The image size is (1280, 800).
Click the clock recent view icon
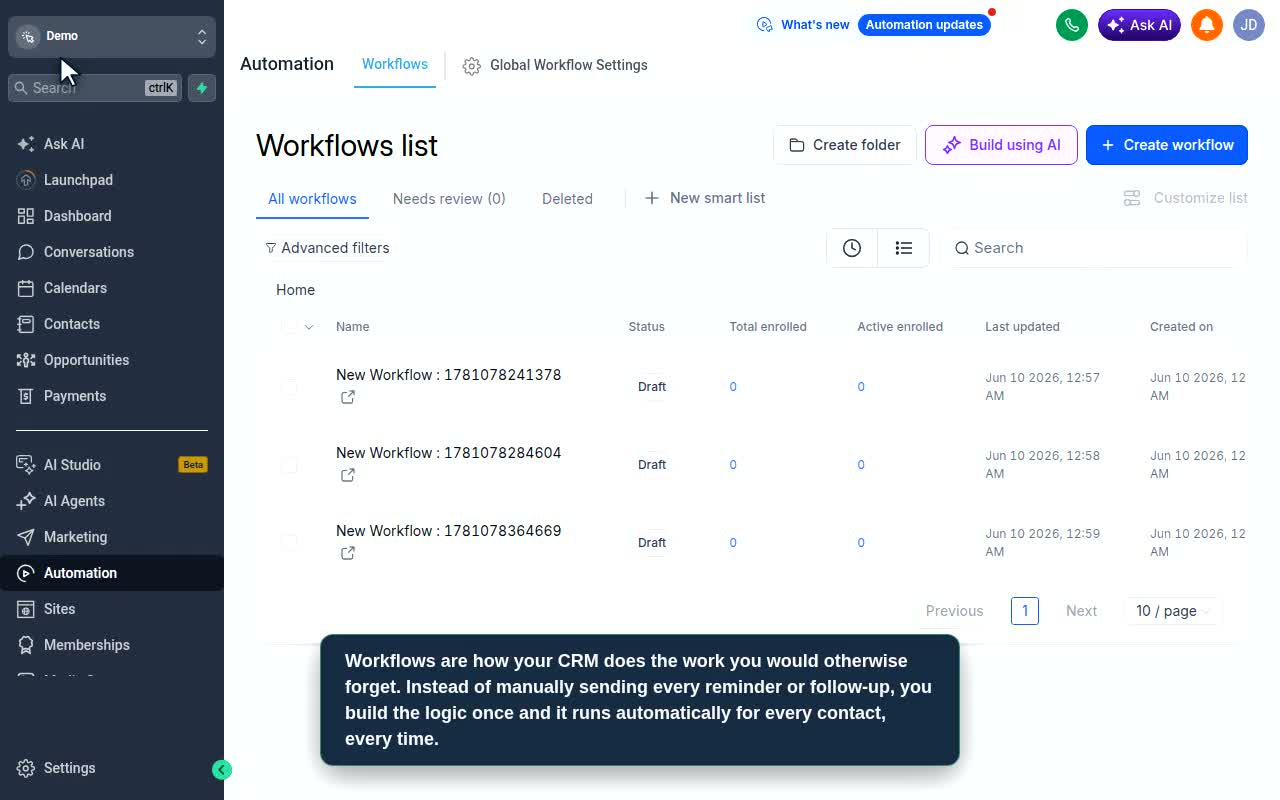pyautogui.click(x=852, y=248)
